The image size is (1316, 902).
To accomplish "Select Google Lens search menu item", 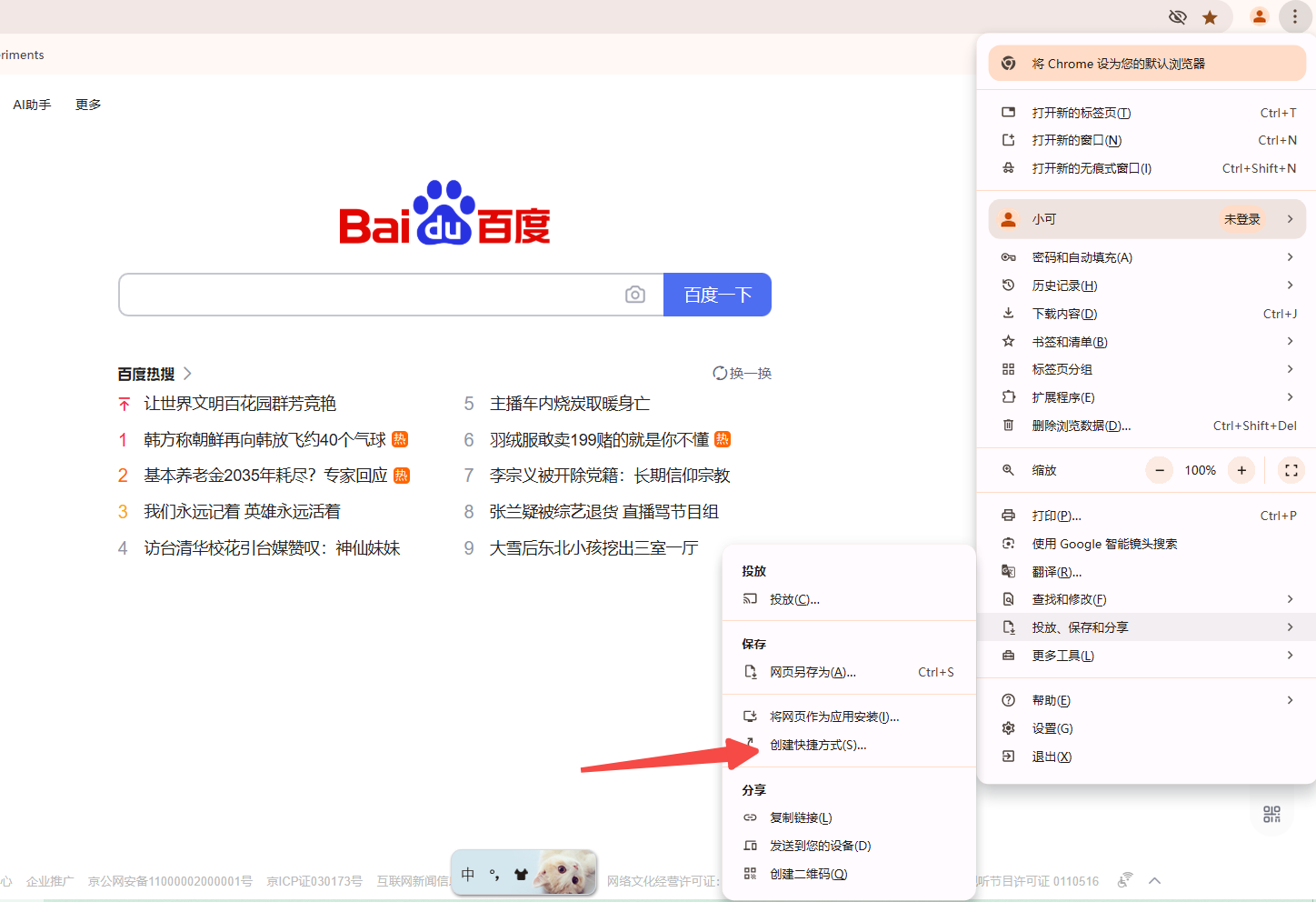I will (x=1147, y=544).
